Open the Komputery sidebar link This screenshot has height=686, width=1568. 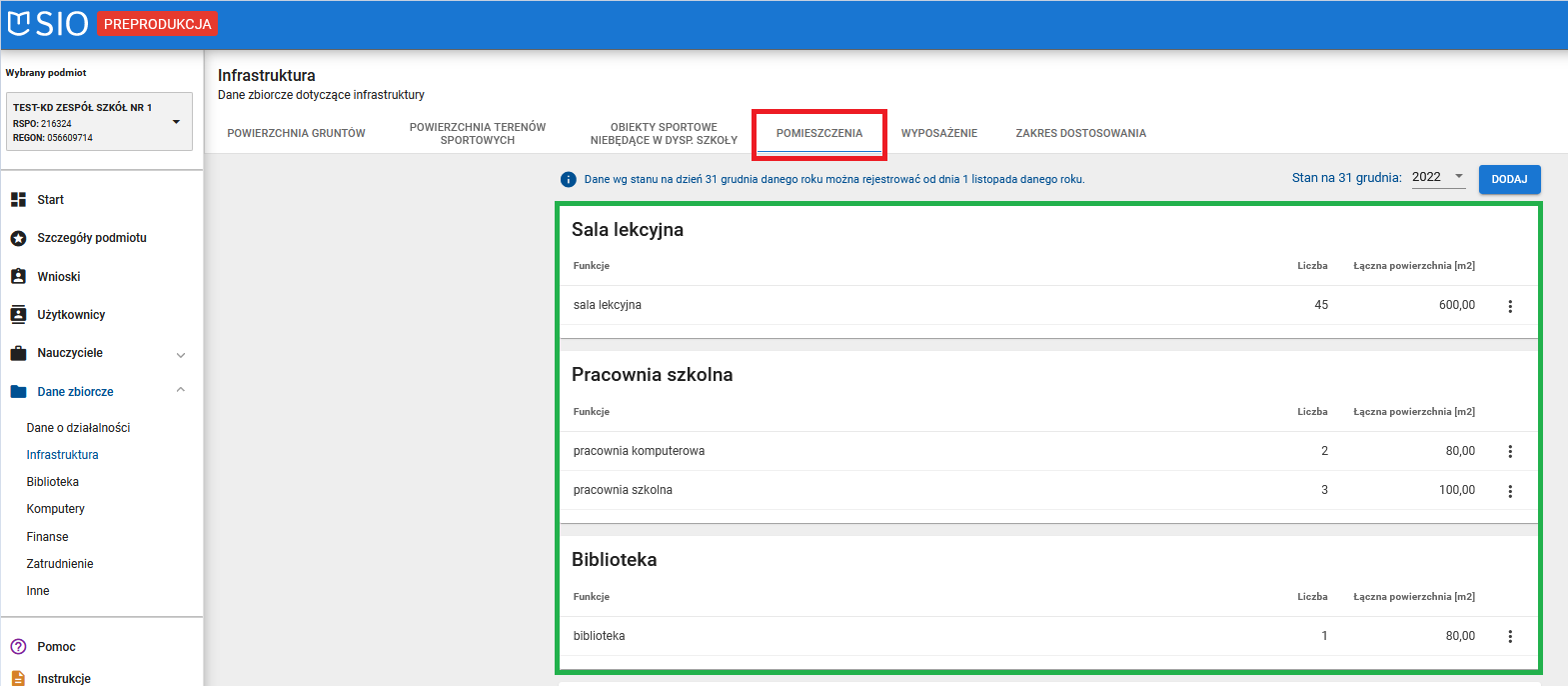coord(56,509)
